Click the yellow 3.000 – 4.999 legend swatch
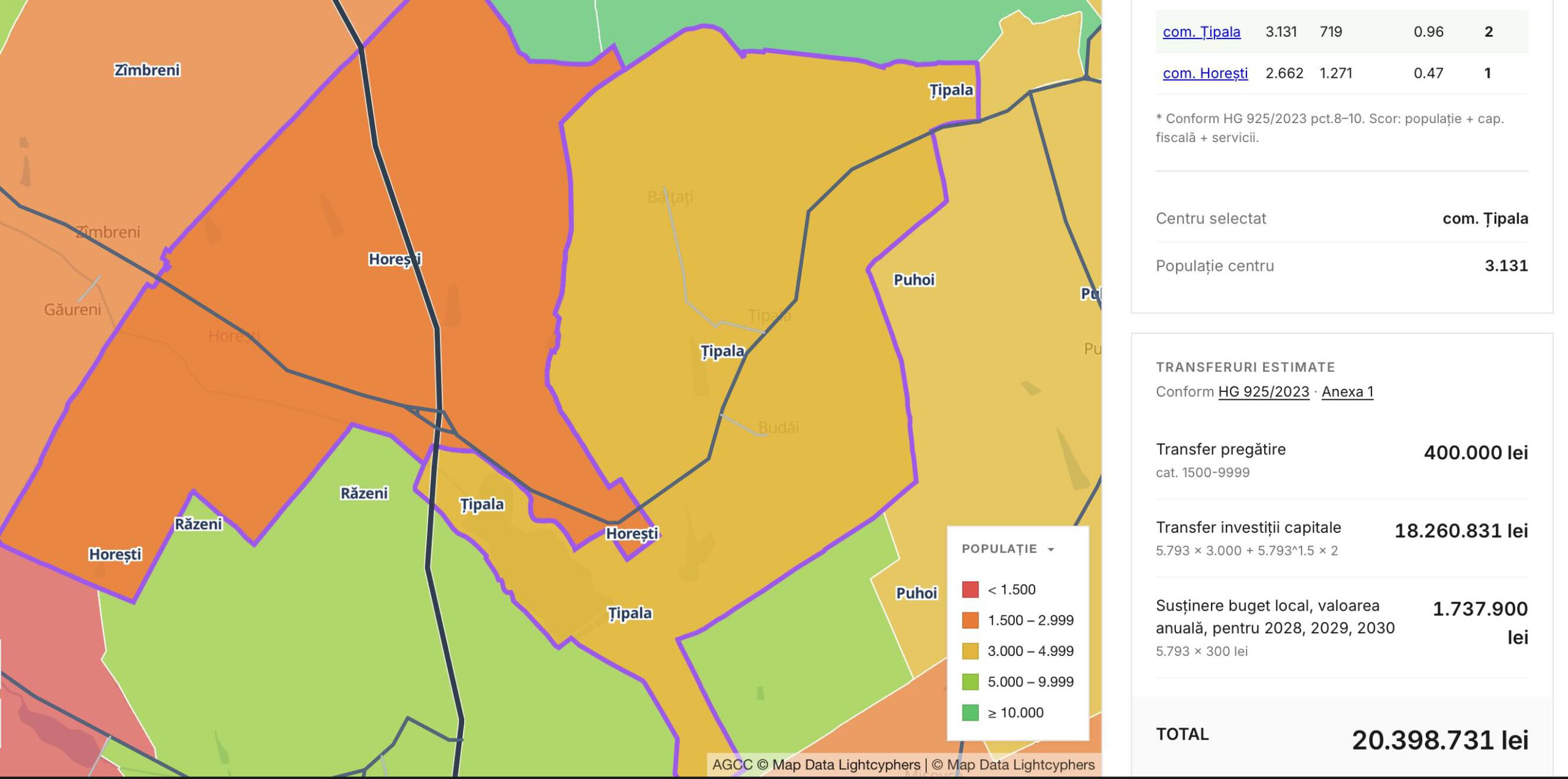1568x779 pixels. click(970, 651)
